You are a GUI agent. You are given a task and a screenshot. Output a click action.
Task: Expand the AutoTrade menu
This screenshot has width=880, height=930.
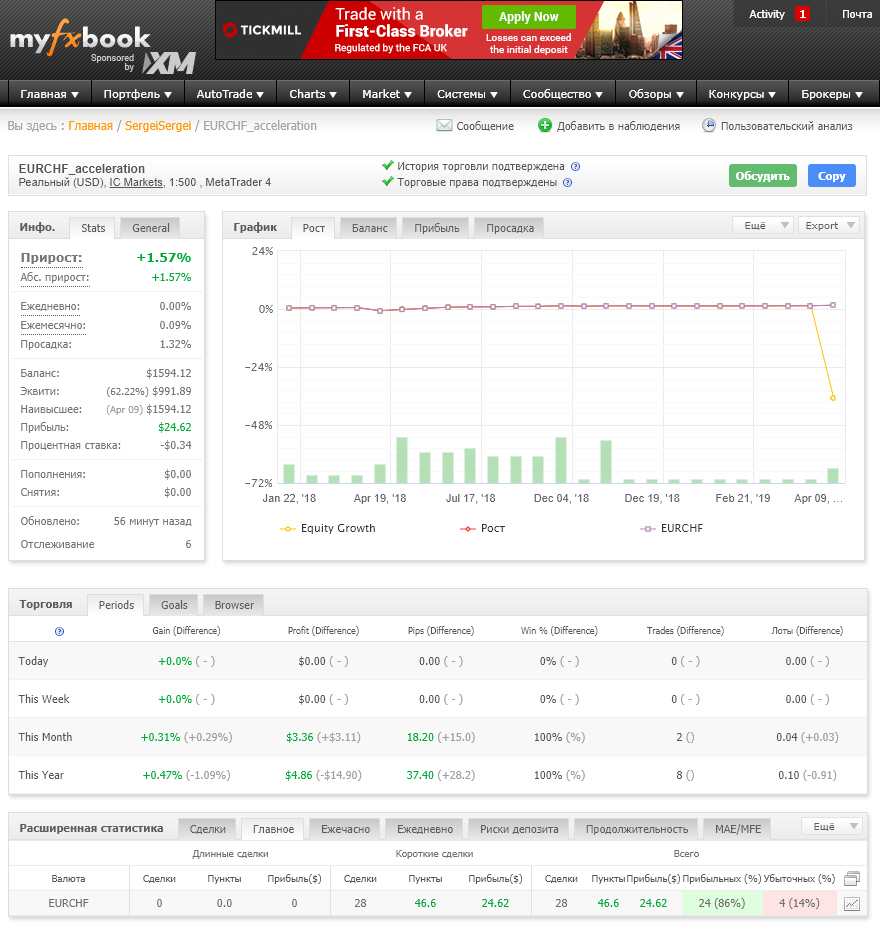pos(230,94)
